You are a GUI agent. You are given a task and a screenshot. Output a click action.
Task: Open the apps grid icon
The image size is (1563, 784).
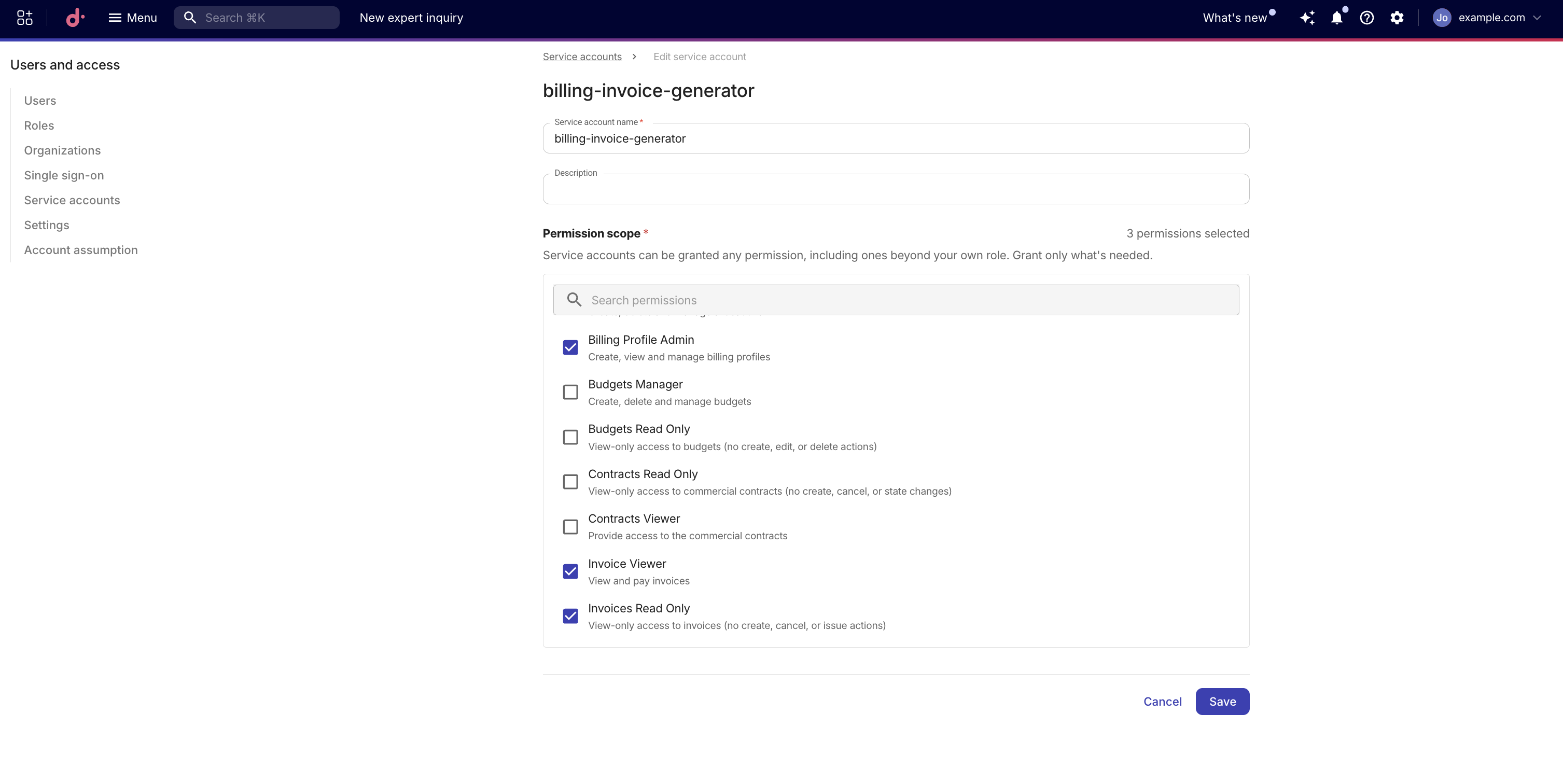coord(24,18)
